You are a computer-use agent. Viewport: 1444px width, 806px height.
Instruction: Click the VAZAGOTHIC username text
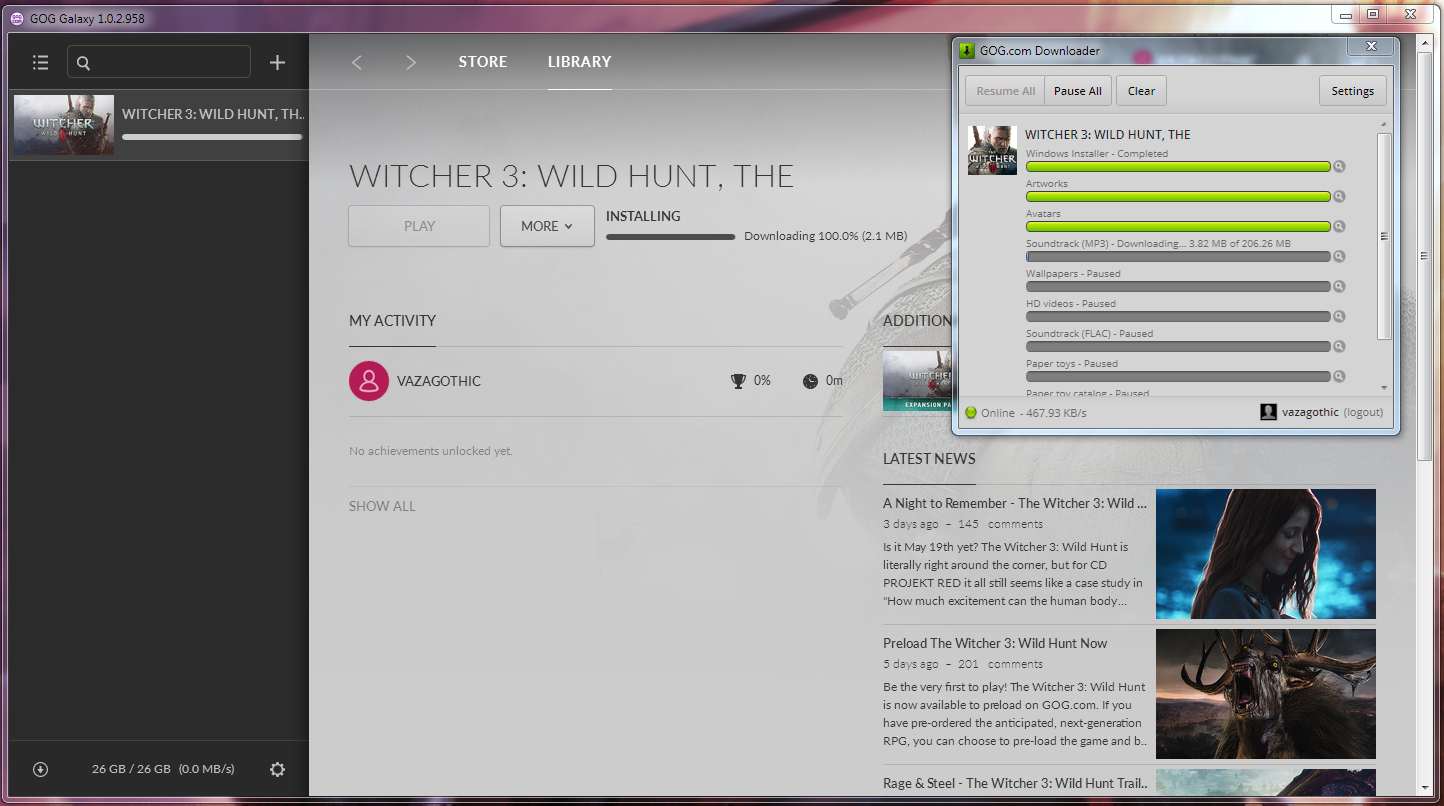coord(439,381)
